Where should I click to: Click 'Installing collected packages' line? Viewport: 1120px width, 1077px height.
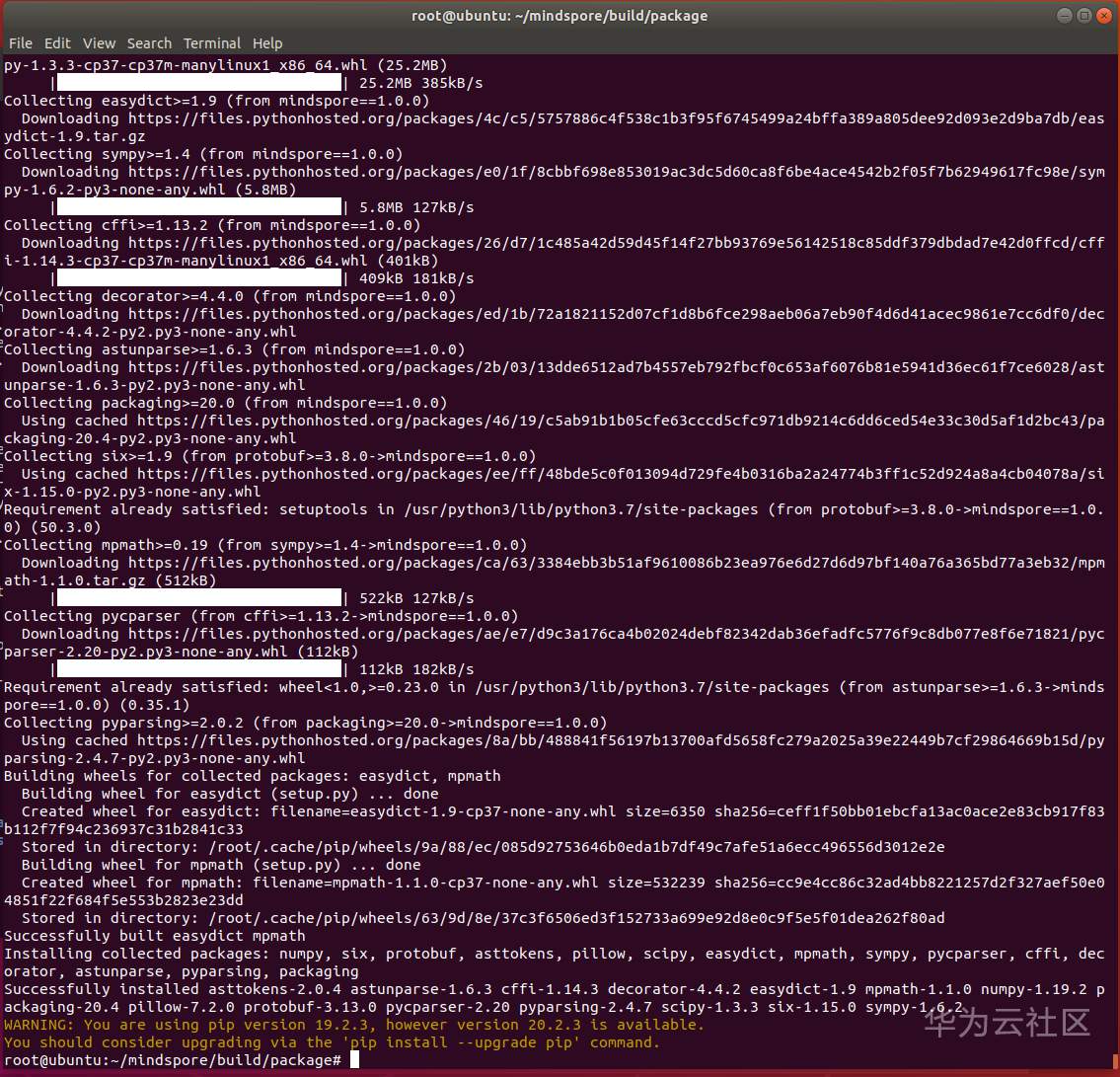[x=554, y=962]
